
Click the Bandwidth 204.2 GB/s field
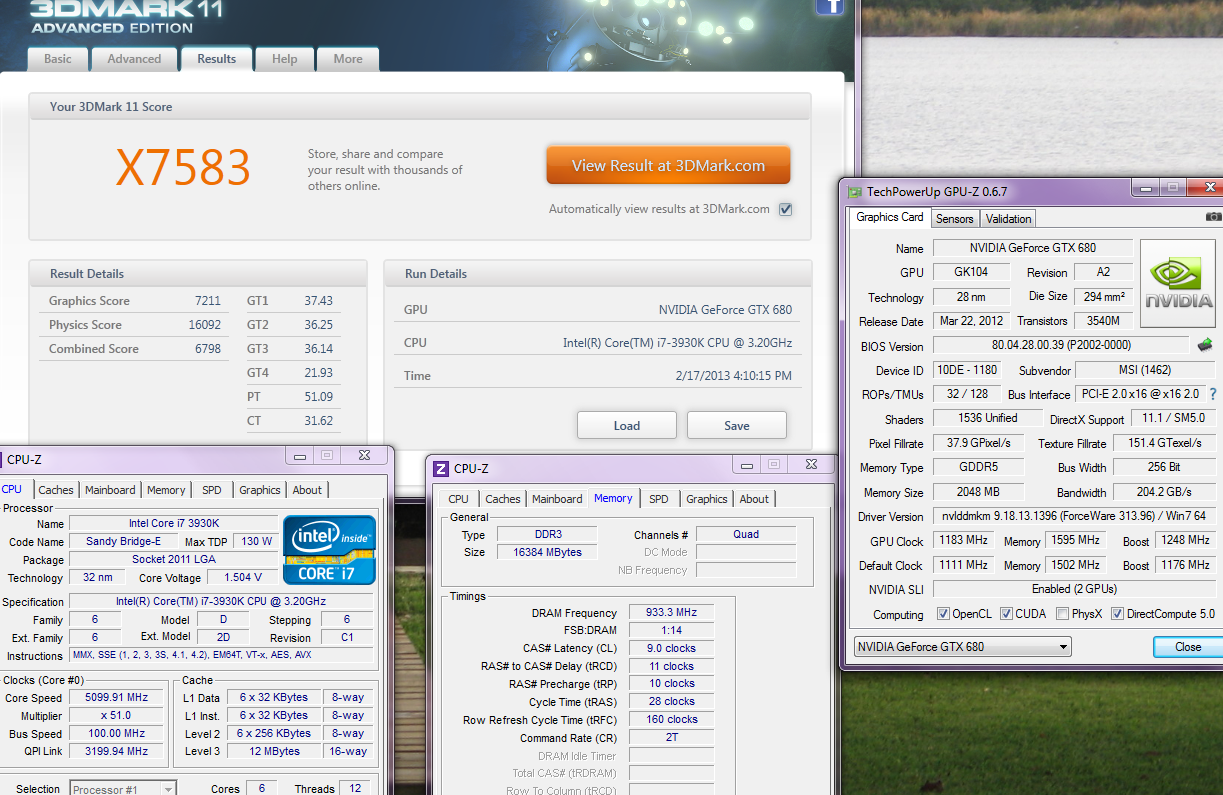[1164, 492]
